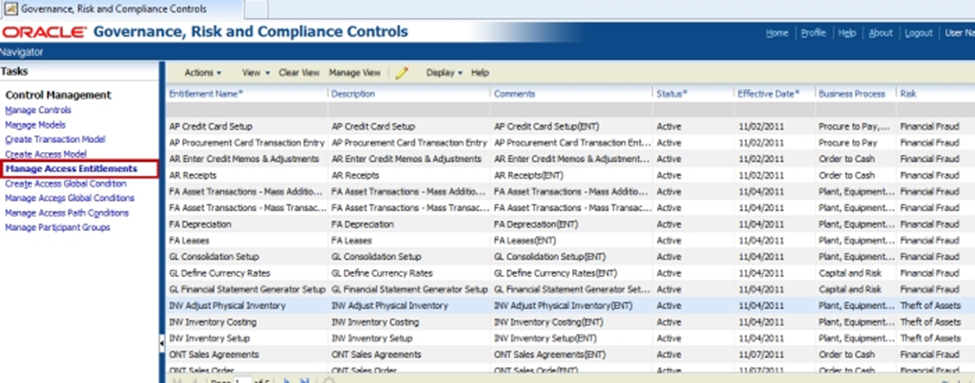
Task: Open the Navigator menu bar item
Action: 22,52
